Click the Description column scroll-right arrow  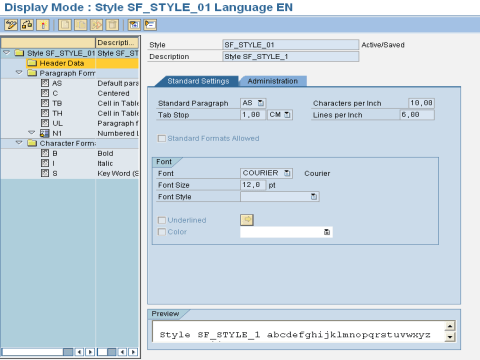click(133, 352)
